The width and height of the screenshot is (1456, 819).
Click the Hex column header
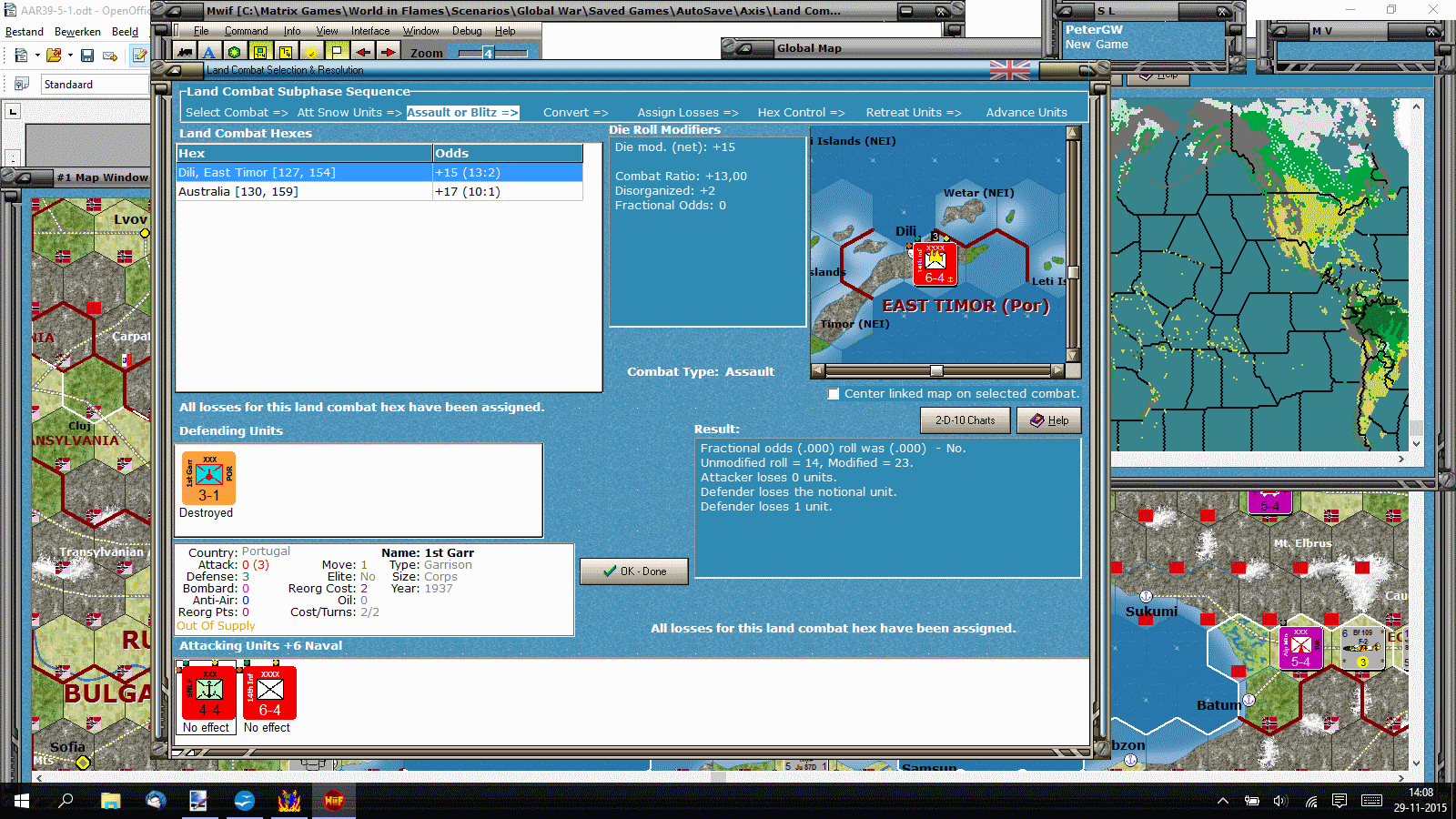click(x=304, y=154)
